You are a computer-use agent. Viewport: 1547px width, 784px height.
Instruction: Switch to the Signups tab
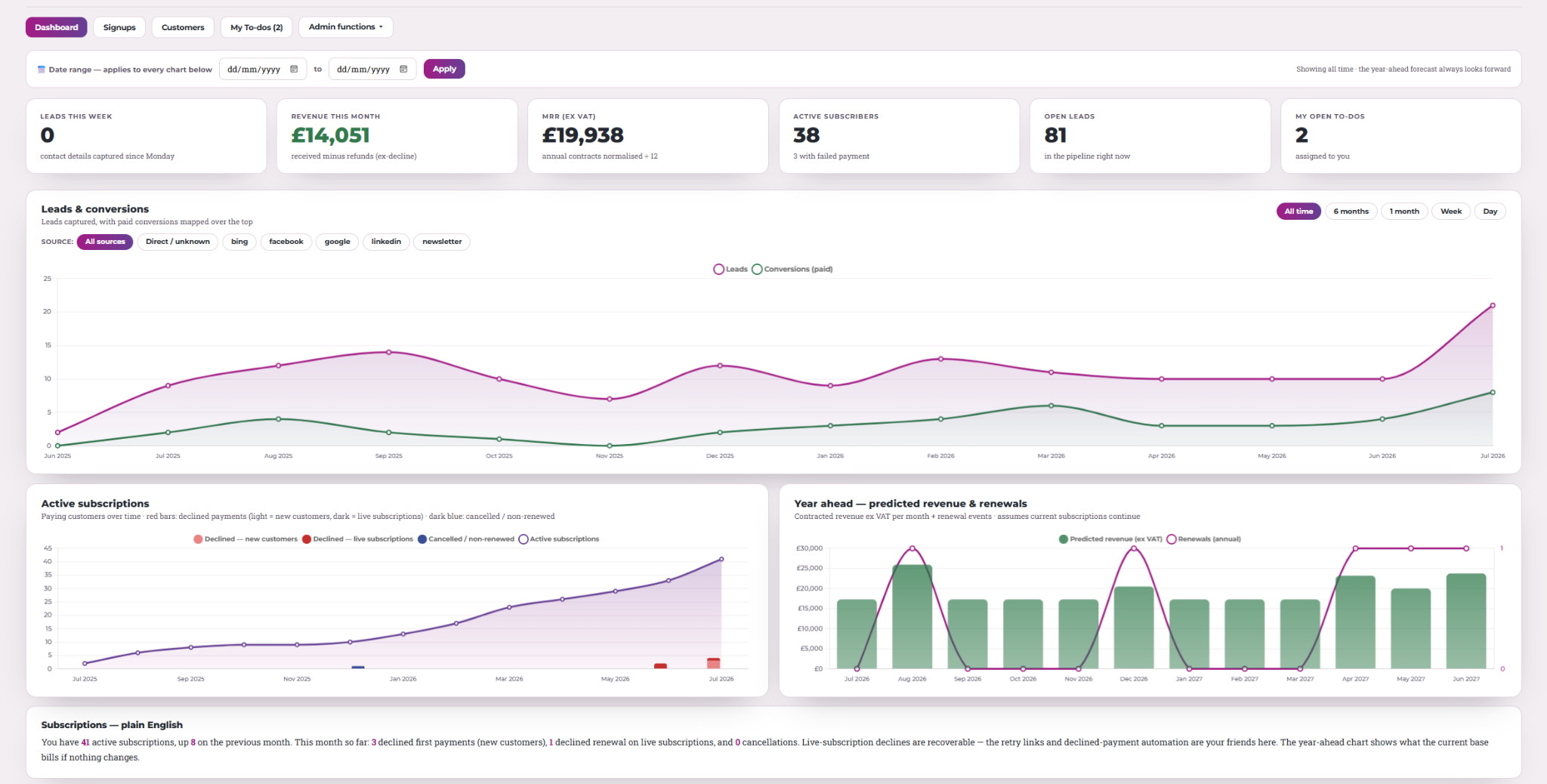[x=119, y=27]
